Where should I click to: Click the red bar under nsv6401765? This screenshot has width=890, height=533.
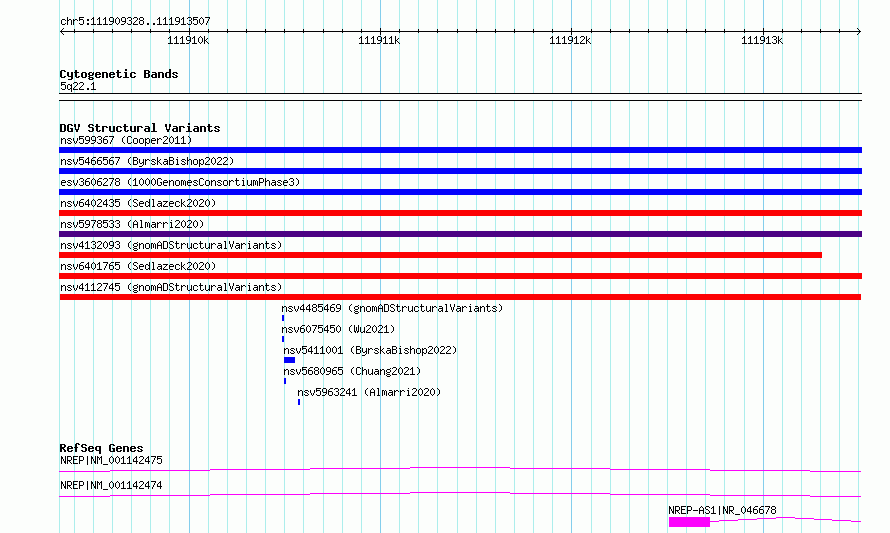click(460, 276)
